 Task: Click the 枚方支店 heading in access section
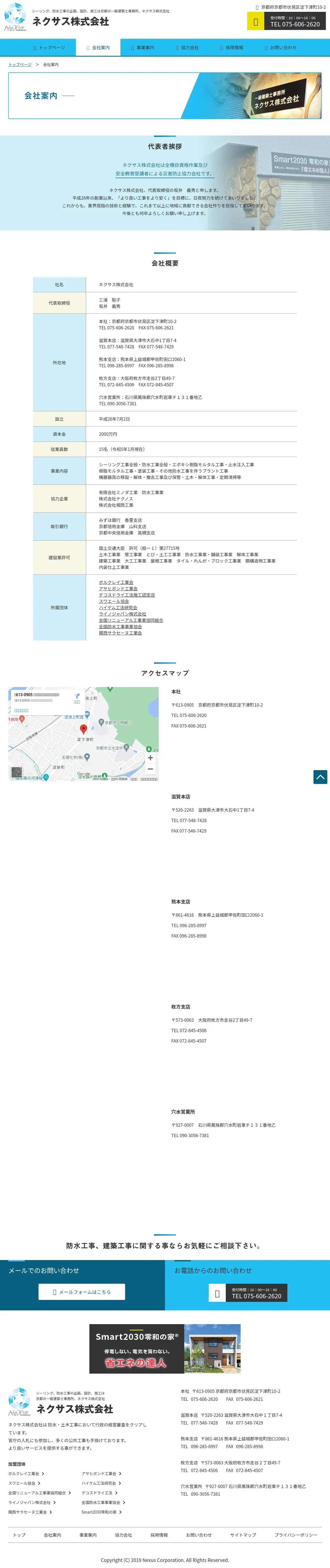tap(181, 1007)
